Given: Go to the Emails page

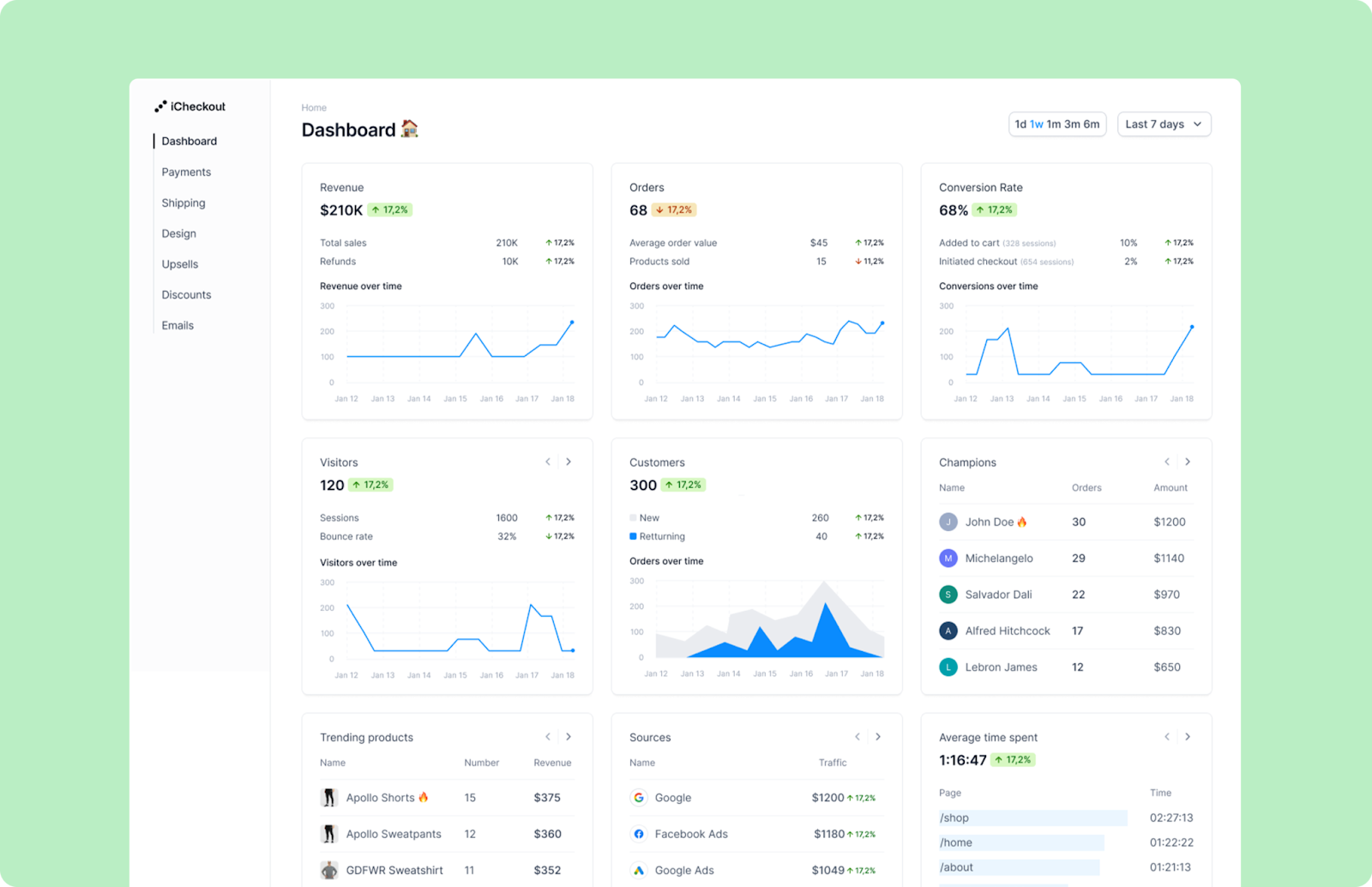Looking at the screenshot, I should (178, 325).
